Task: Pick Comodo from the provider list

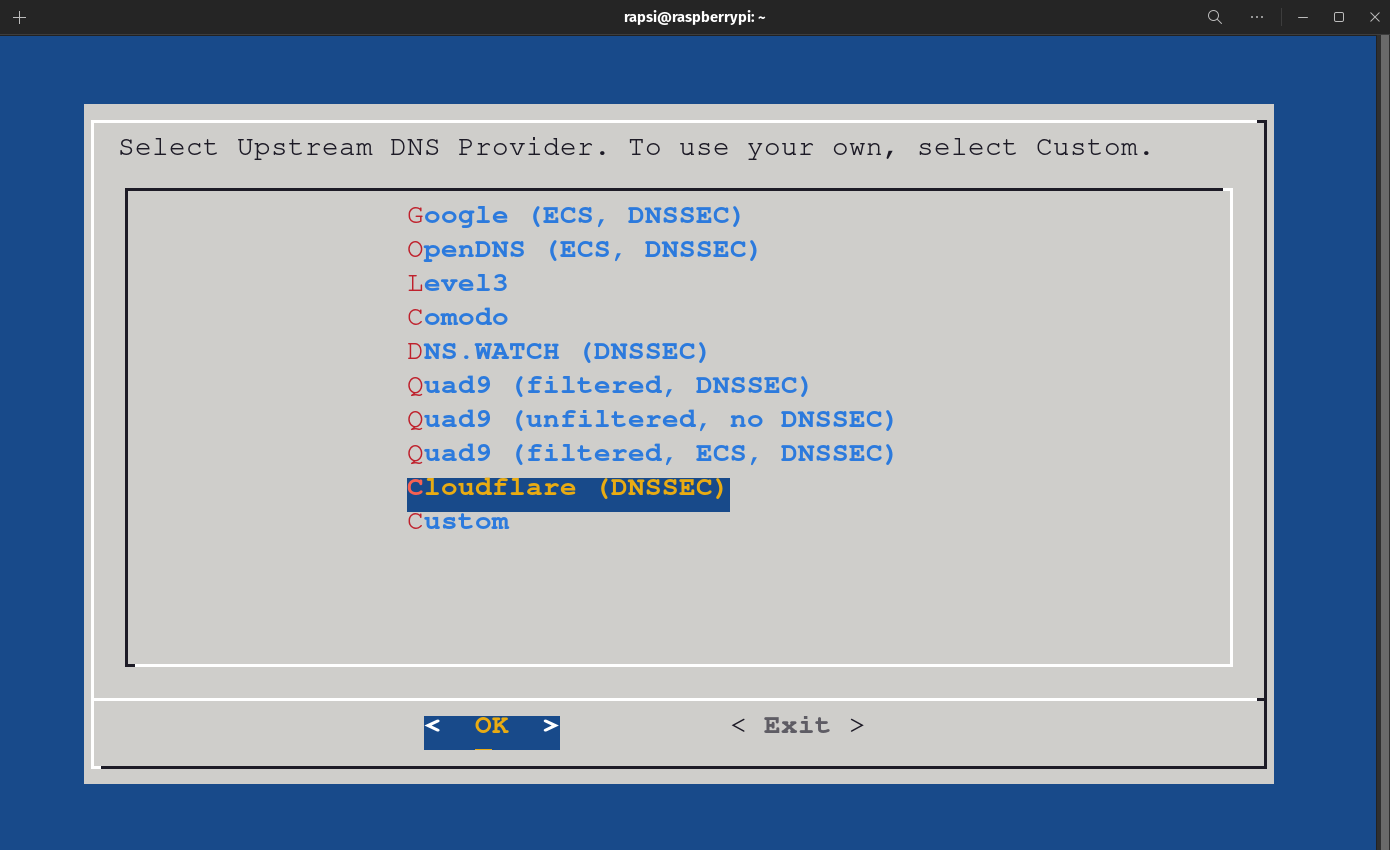Action: (x=458, y=318)
